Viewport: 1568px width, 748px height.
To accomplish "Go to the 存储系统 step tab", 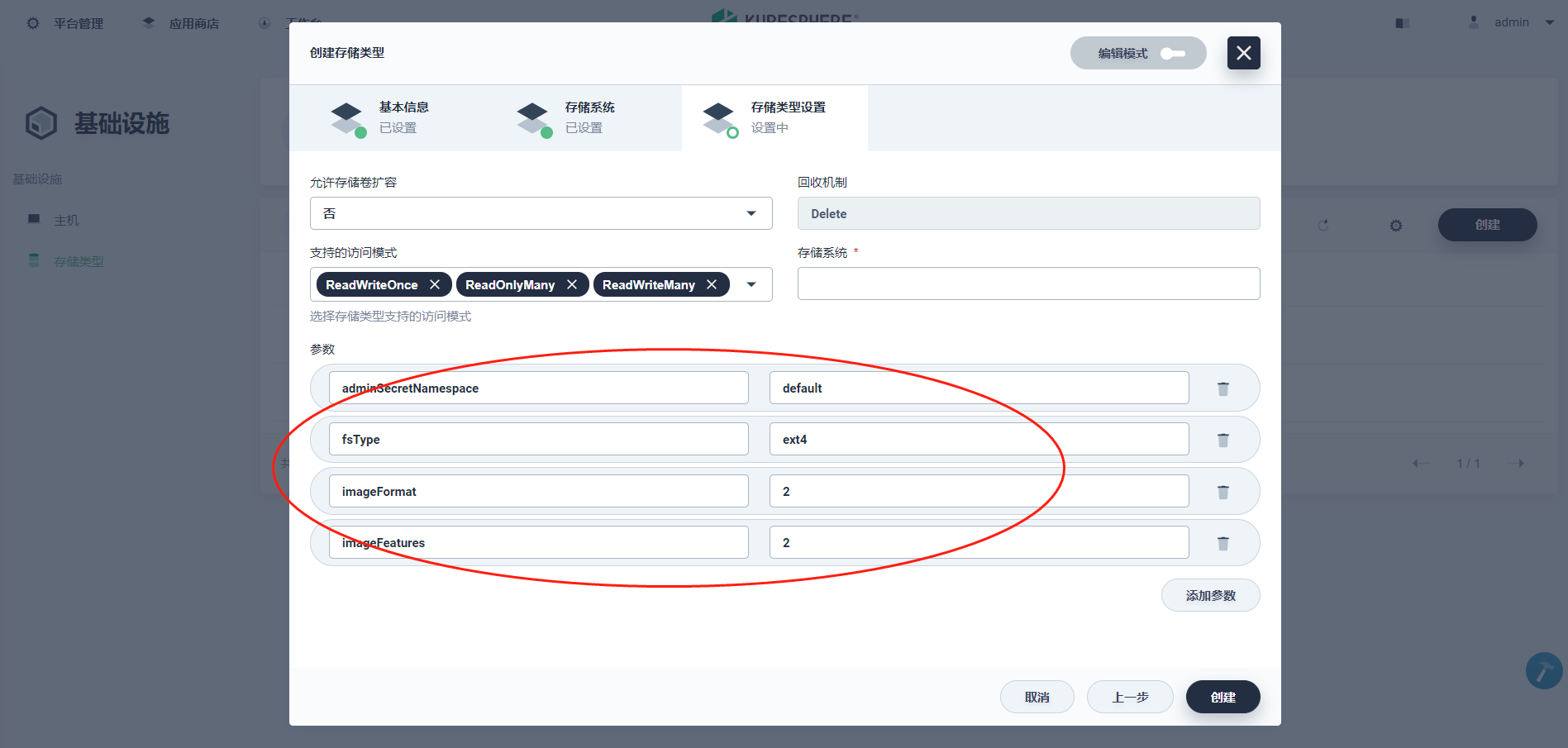I will (589, 118).
